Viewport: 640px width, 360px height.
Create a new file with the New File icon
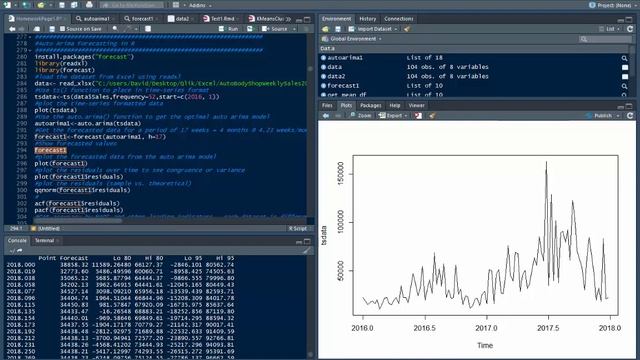[8, 5]
